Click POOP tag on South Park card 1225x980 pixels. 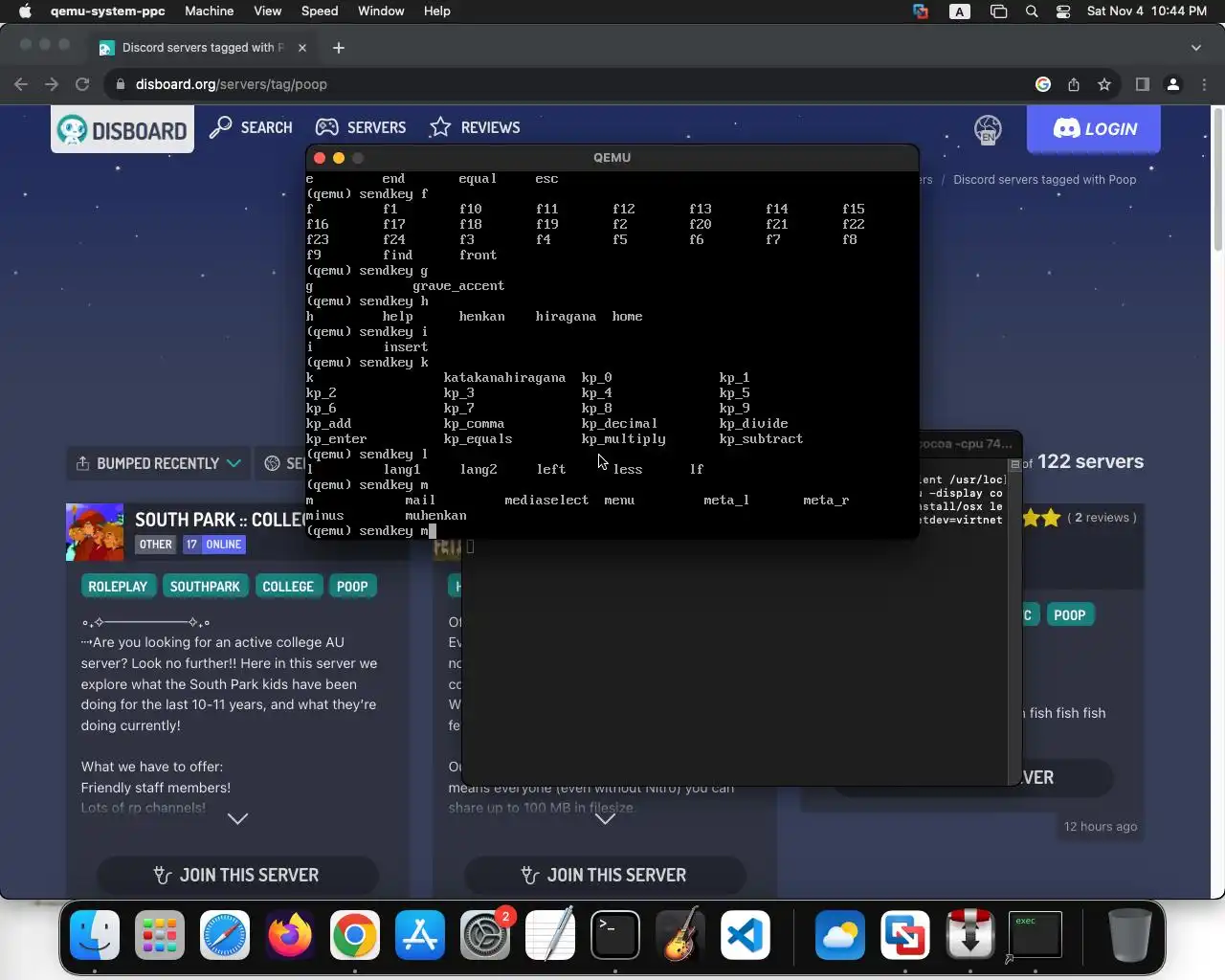tap(352, 587)
